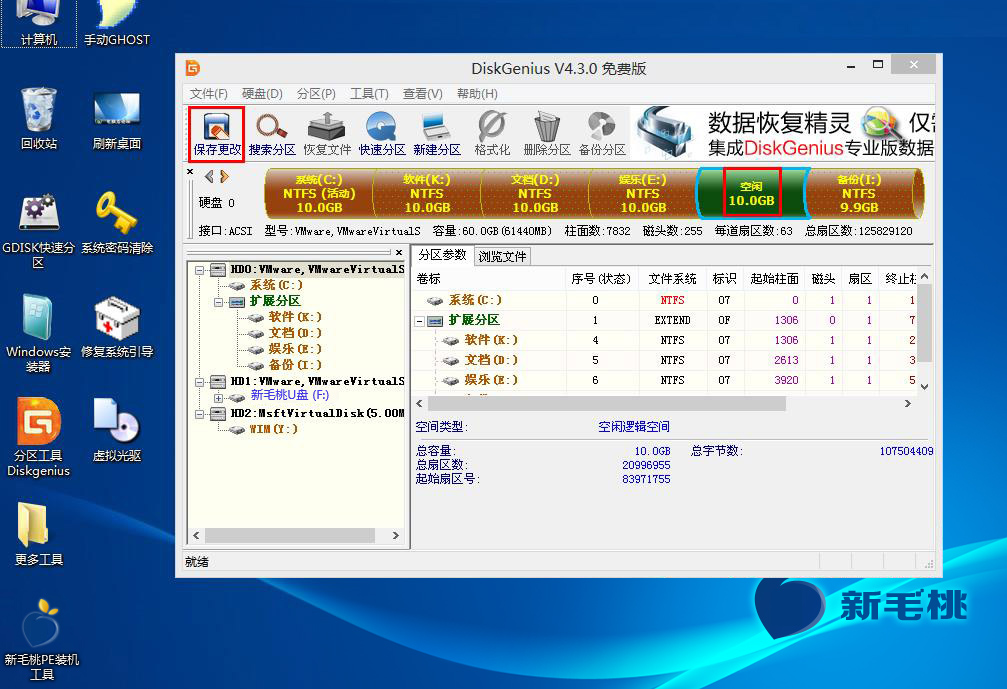
Task: Select 系统(C:) in the left tree
Action: click(276, 285)
